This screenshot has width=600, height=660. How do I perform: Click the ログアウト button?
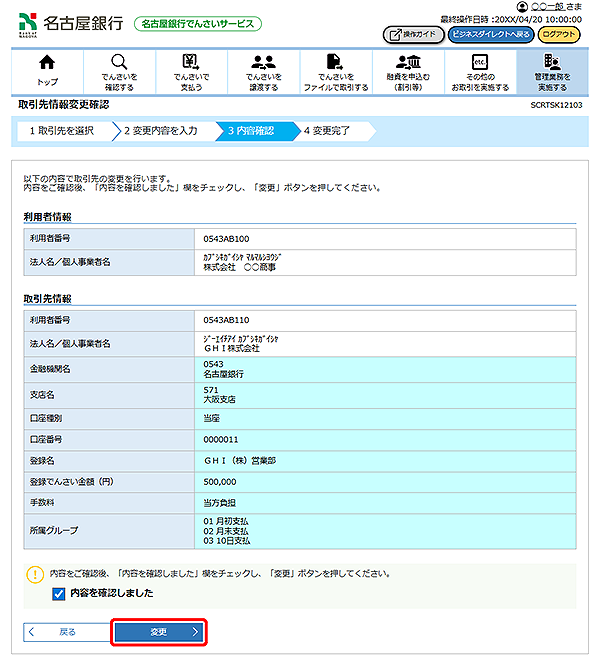[558, 34]
